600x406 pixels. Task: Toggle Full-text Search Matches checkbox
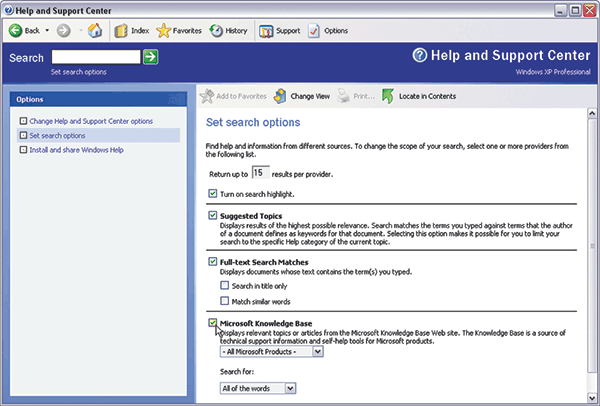click(213, 262)
